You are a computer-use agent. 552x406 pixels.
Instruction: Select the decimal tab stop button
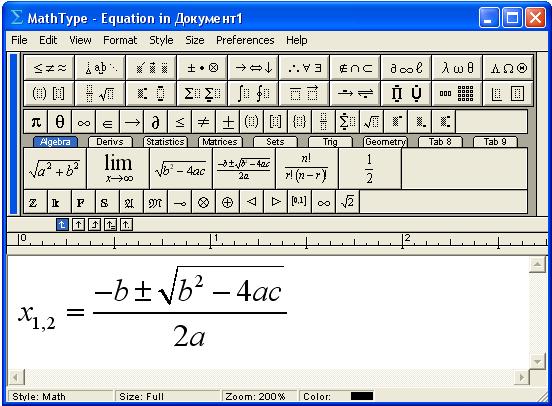pyautogui.click(x=126, y=225)
